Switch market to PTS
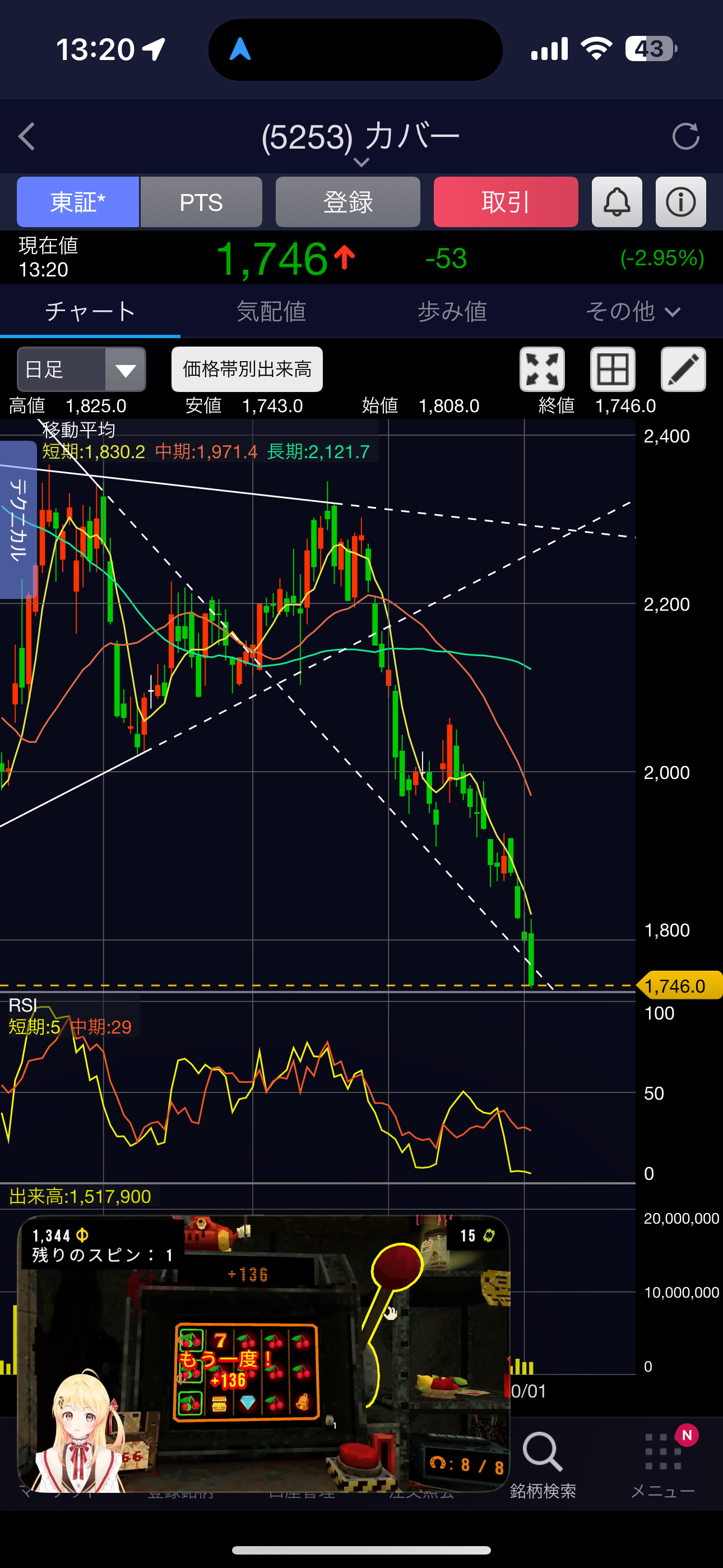This screenshot has width=723, height=1568. (201, 202)
